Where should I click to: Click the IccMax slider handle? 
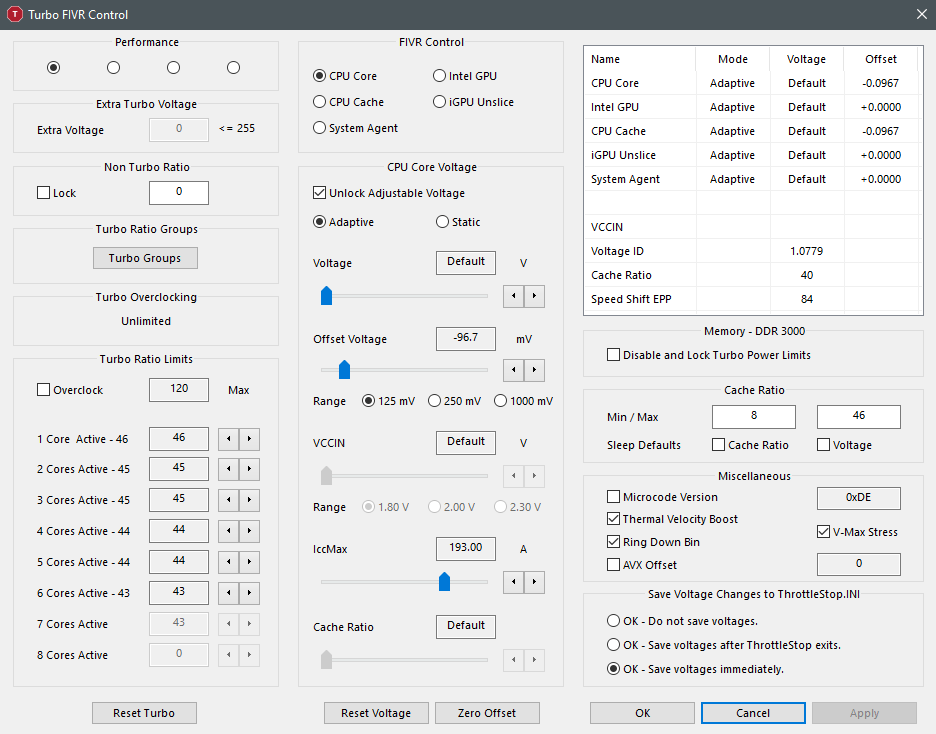[444, 582]
